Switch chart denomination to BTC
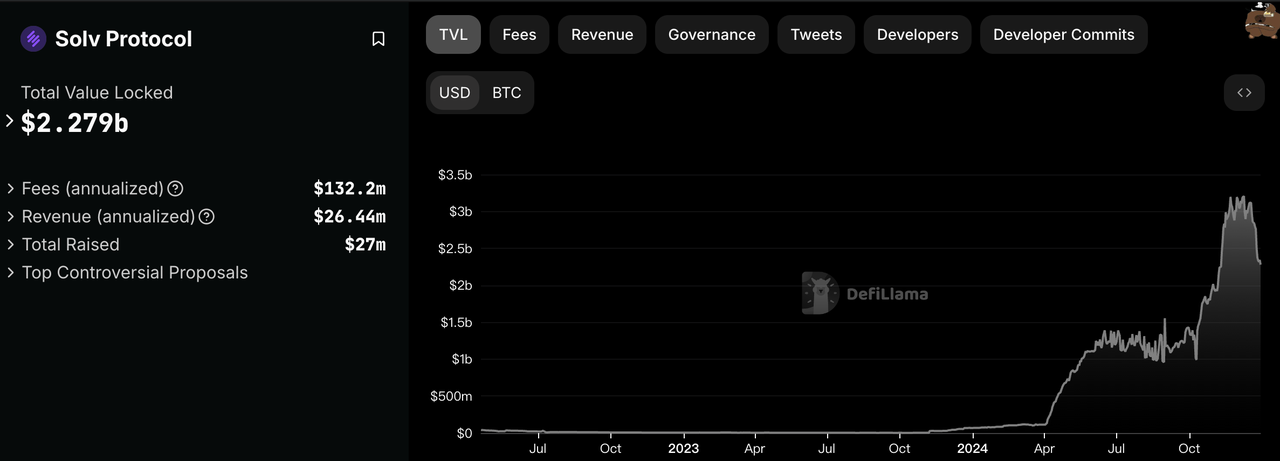Screen dimensions: 1280x461 pyautogui.click(x=506, y=93)
